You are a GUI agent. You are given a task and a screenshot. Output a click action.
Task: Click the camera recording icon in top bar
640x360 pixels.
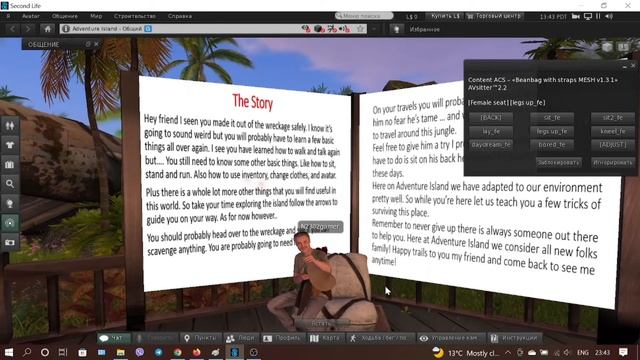tap(576, 16)
